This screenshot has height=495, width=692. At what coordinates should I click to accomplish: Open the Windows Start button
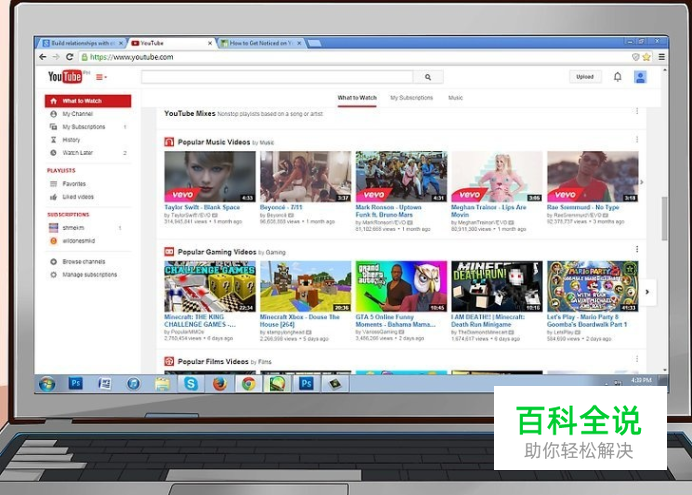(47, 384)
